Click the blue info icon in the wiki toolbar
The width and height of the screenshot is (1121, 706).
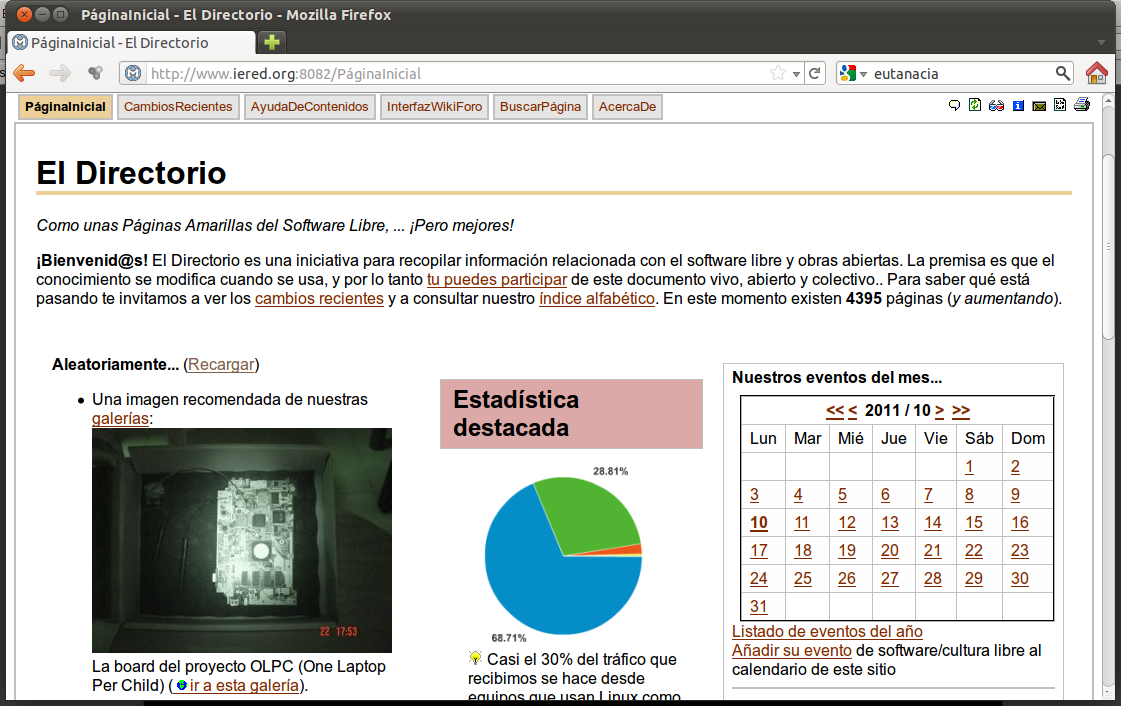point(1018,106)
